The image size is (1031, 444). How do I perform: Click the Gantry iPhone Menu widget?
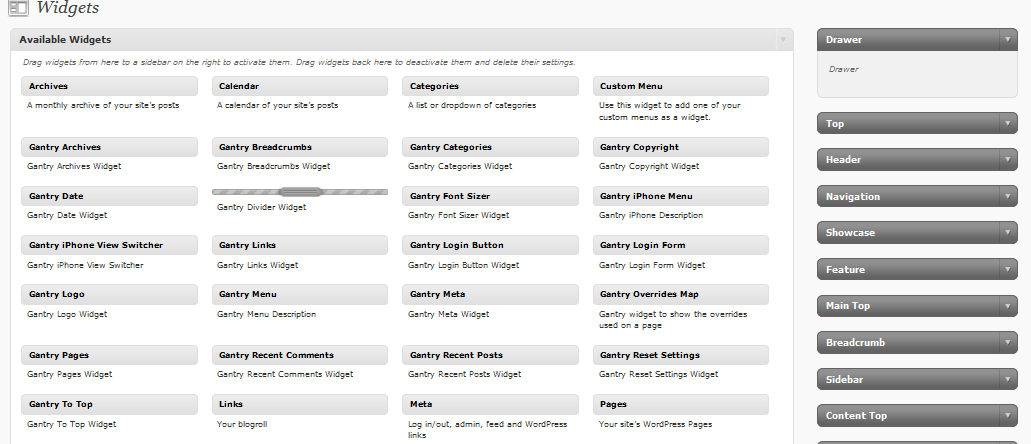tap(681, 196)
